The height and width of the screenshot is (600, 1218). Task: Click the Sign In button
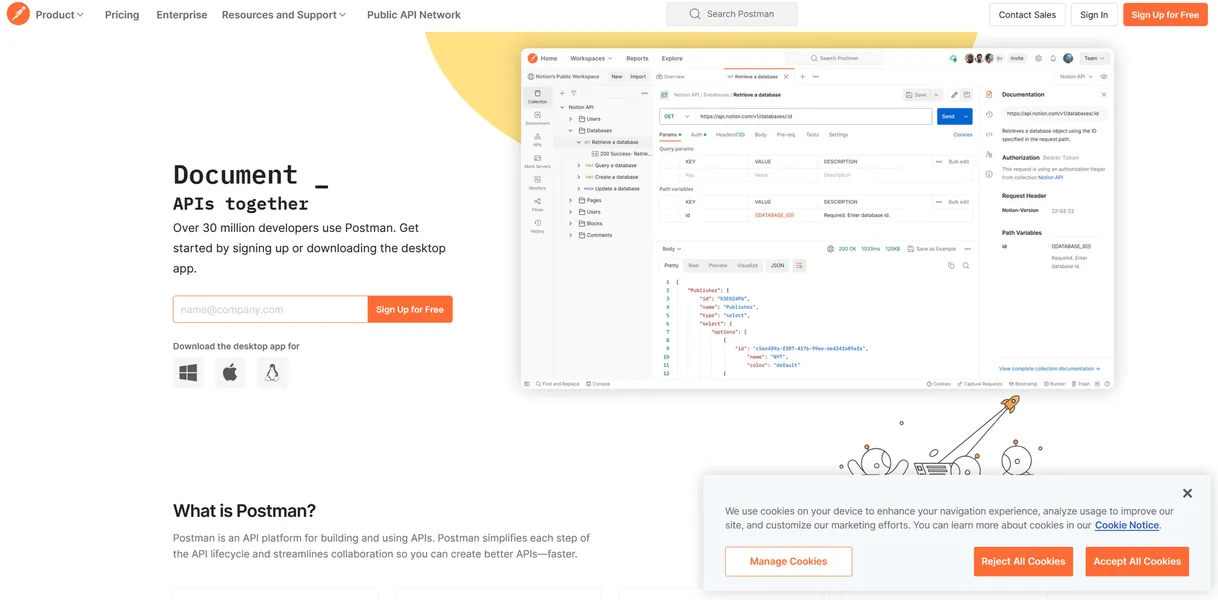pos(1094,15)
